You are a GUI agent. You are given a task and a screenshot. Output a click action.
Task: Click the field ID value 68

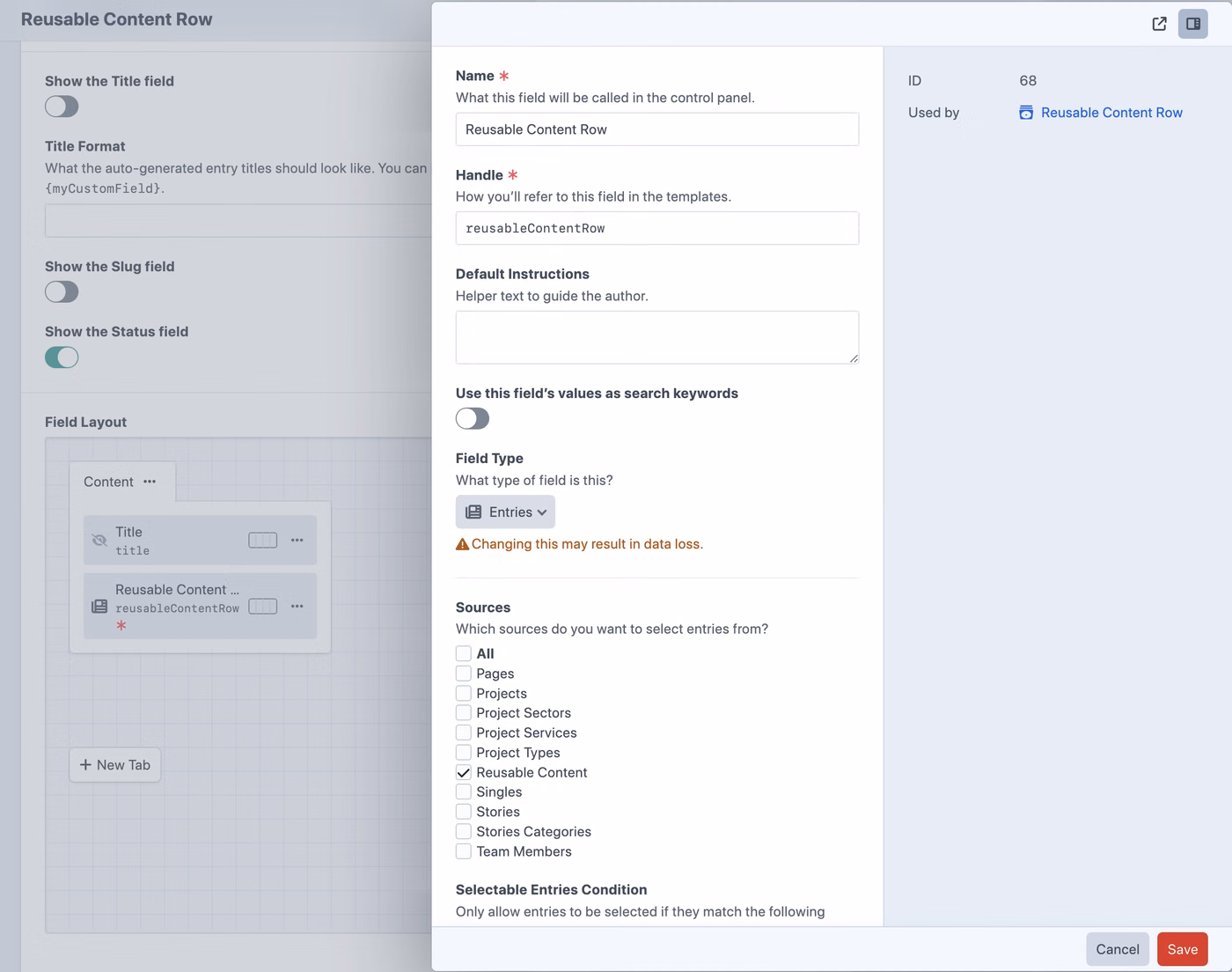tap(1028, 81)
